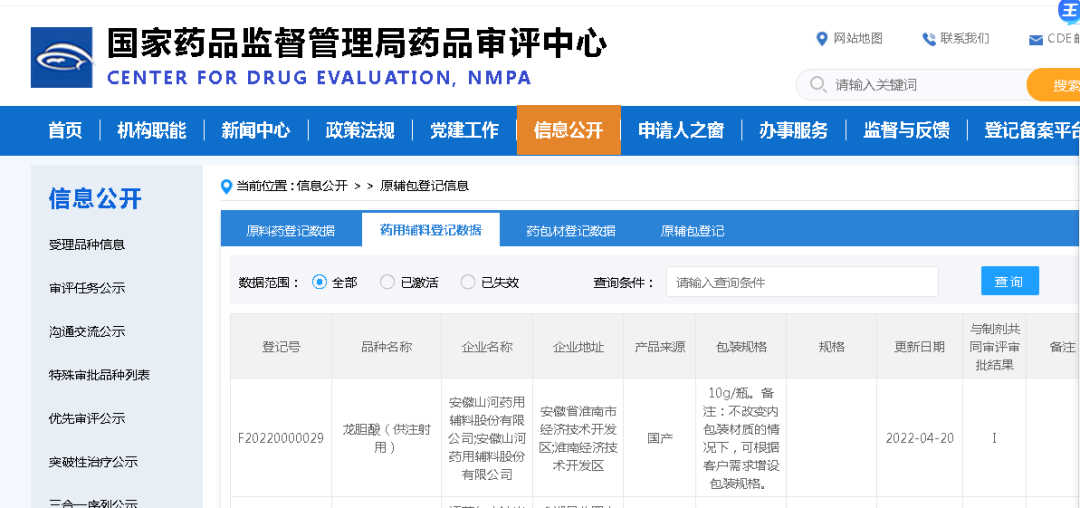The image size is (1080, 508).
Task: Click the CDE mail envelope icon
Action: coord(1035,40)
